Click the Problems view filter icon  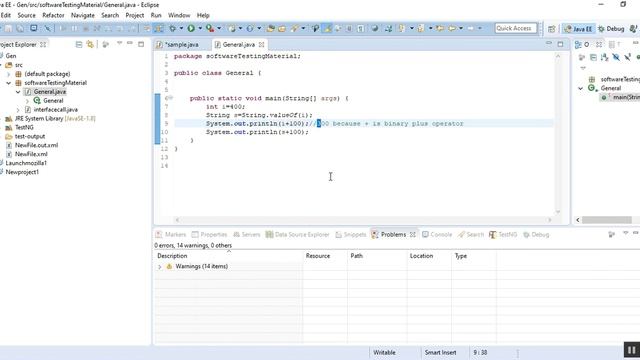611,234
